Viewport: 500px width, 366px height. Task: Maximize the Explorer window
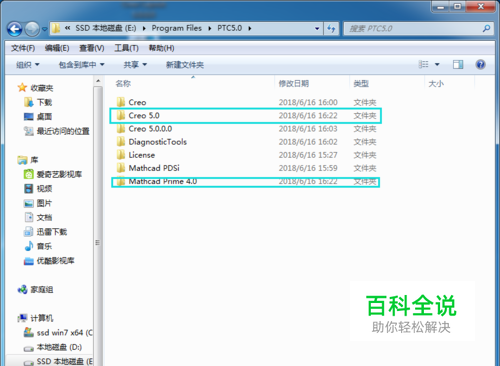(x=458, y=6)
